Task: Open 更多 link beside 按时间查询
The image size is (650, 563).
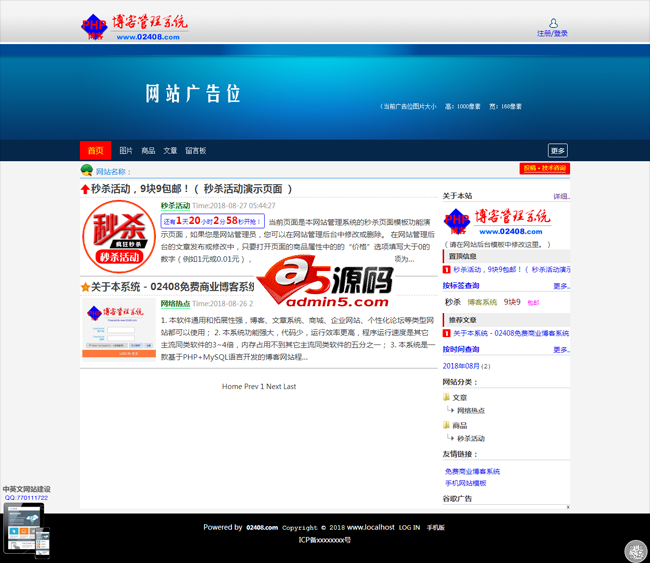Action: [562, 350]
